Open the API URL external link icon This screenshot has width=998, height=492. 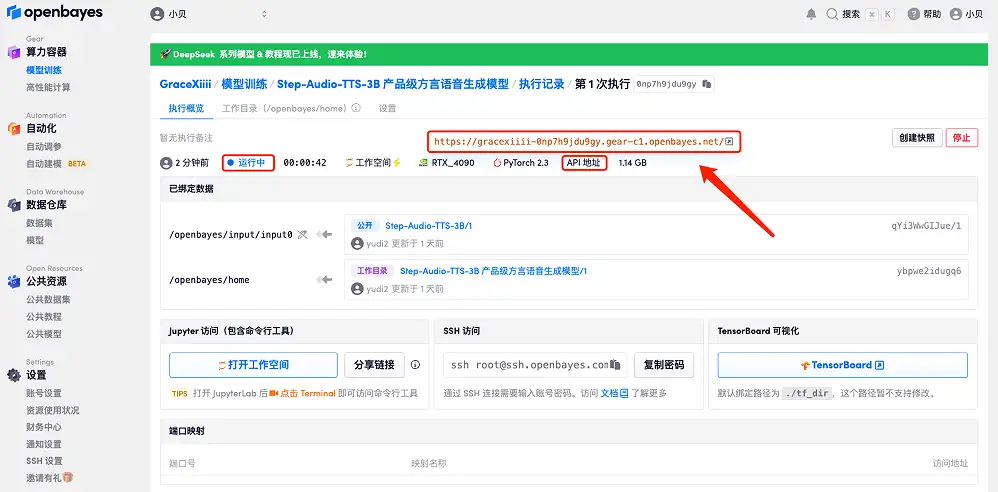(729, 141)
